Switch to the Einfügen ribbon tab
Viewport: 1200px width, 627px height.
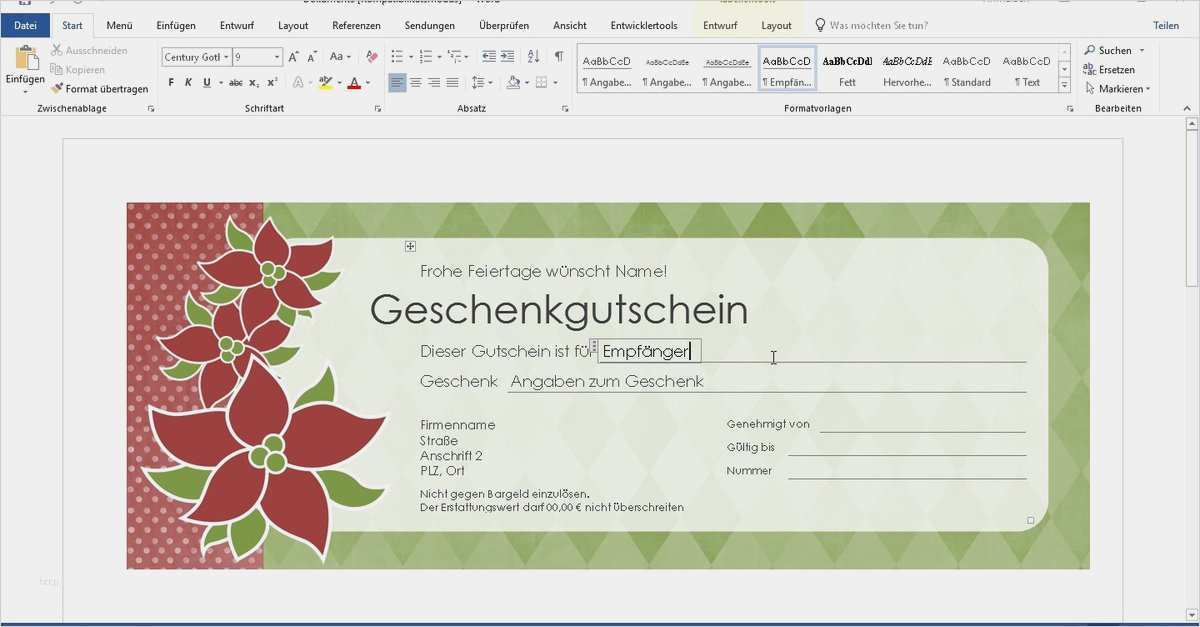(176, 25)
